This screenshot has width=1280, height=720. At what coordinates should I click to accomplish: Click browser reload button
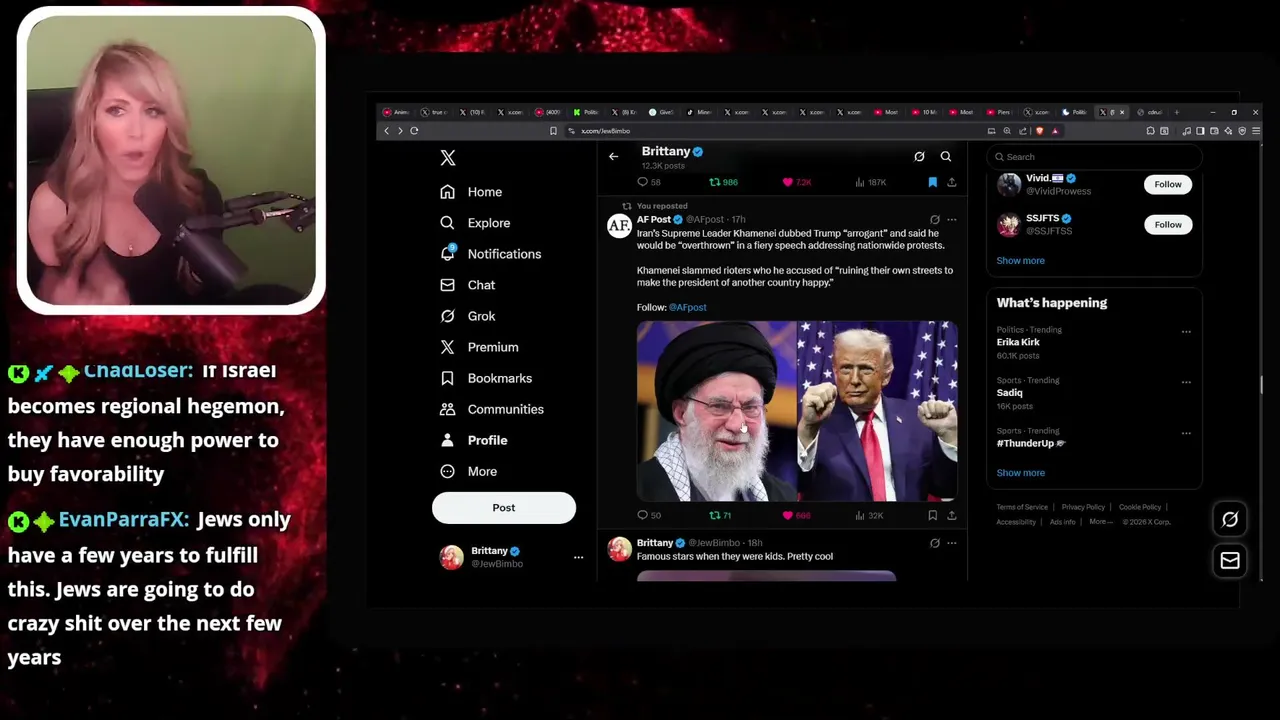tap(414, 131)
